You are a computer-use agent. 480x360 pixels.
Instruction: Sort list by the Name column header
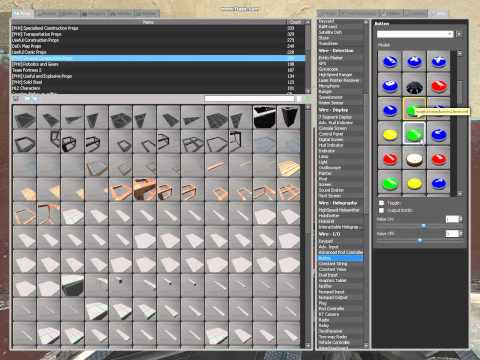coord(148,22)
